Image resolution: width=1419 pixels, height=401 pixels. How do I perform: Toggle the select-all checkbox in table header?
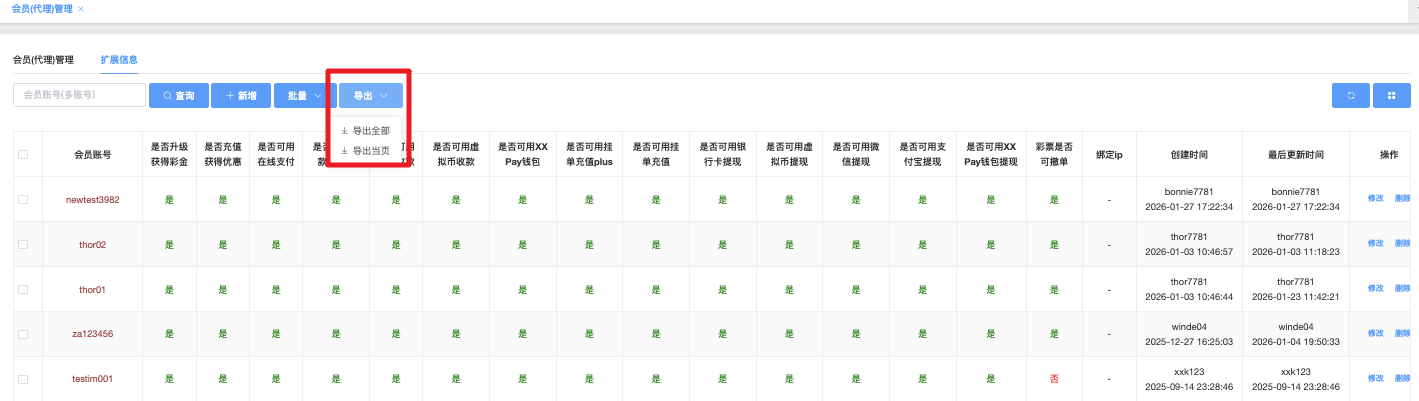pyautogui.click(x=23, y=155)
